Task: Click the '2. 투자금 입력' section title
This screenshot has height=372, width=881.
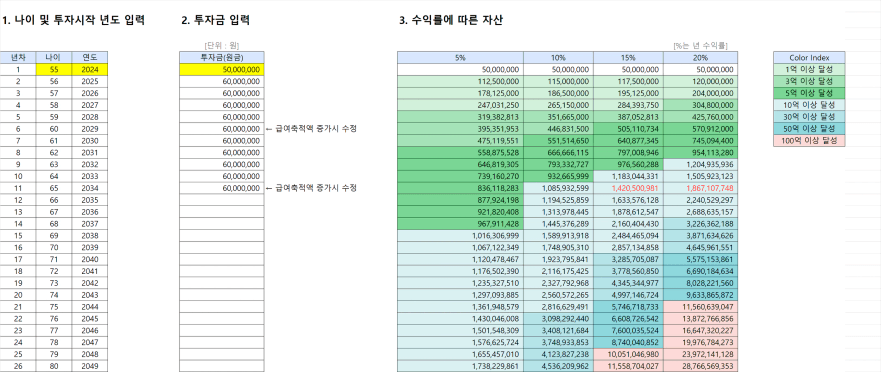Action: pos(216,21)
